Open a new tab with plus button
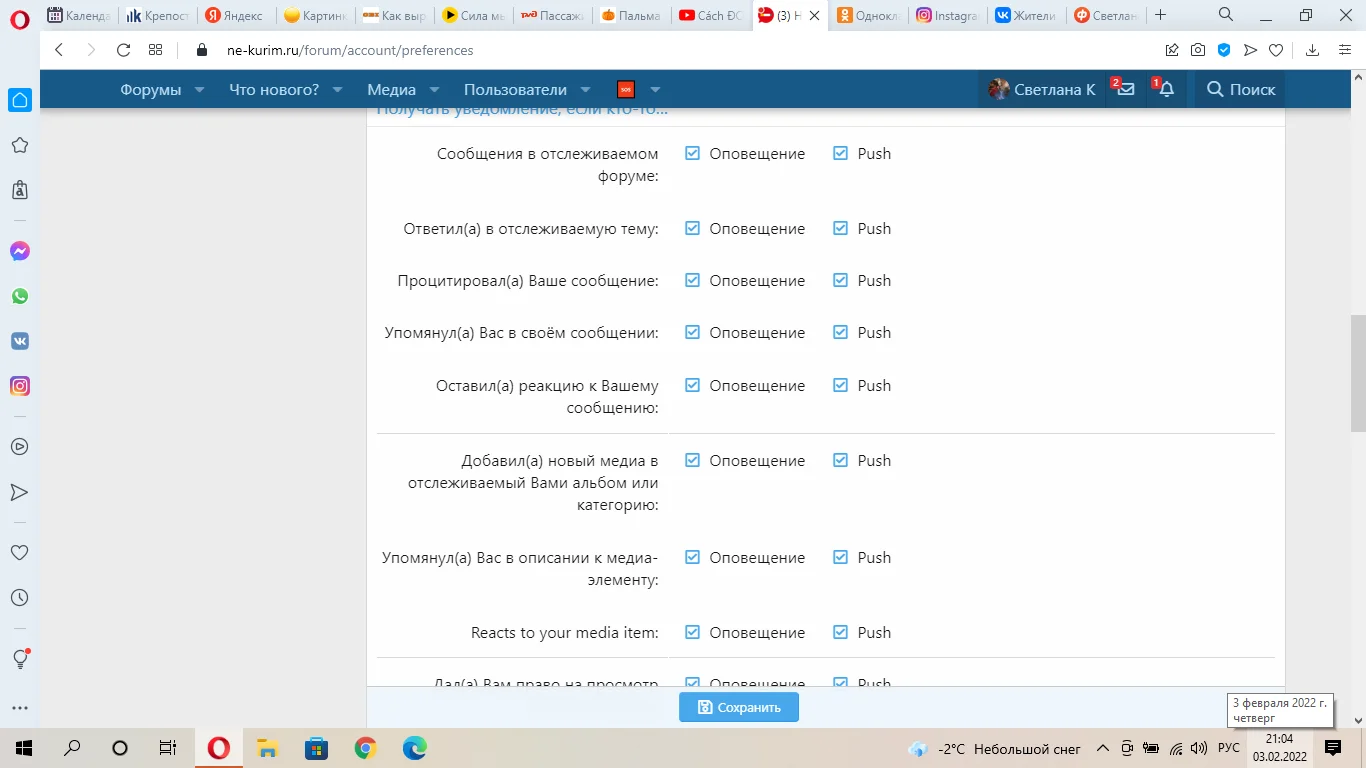This screenshot has width=1366, height=768. [1161, 15]
